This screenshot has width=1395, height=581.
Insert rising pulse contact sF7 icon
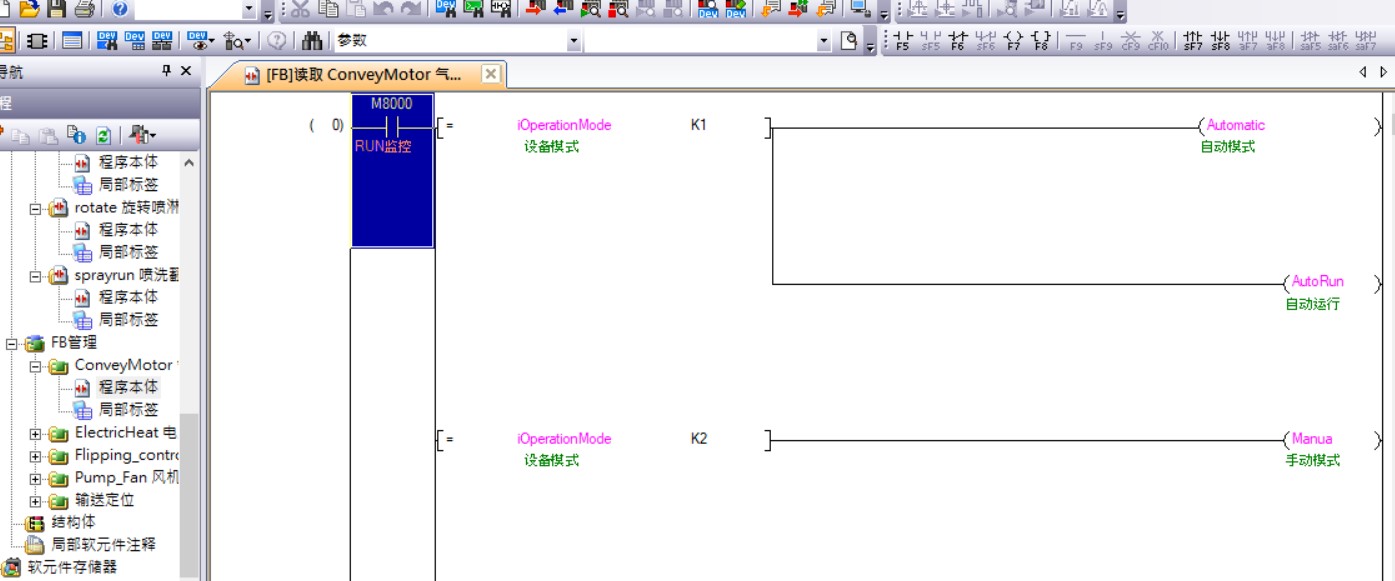pyautogui.click(x=1192, y=41)
